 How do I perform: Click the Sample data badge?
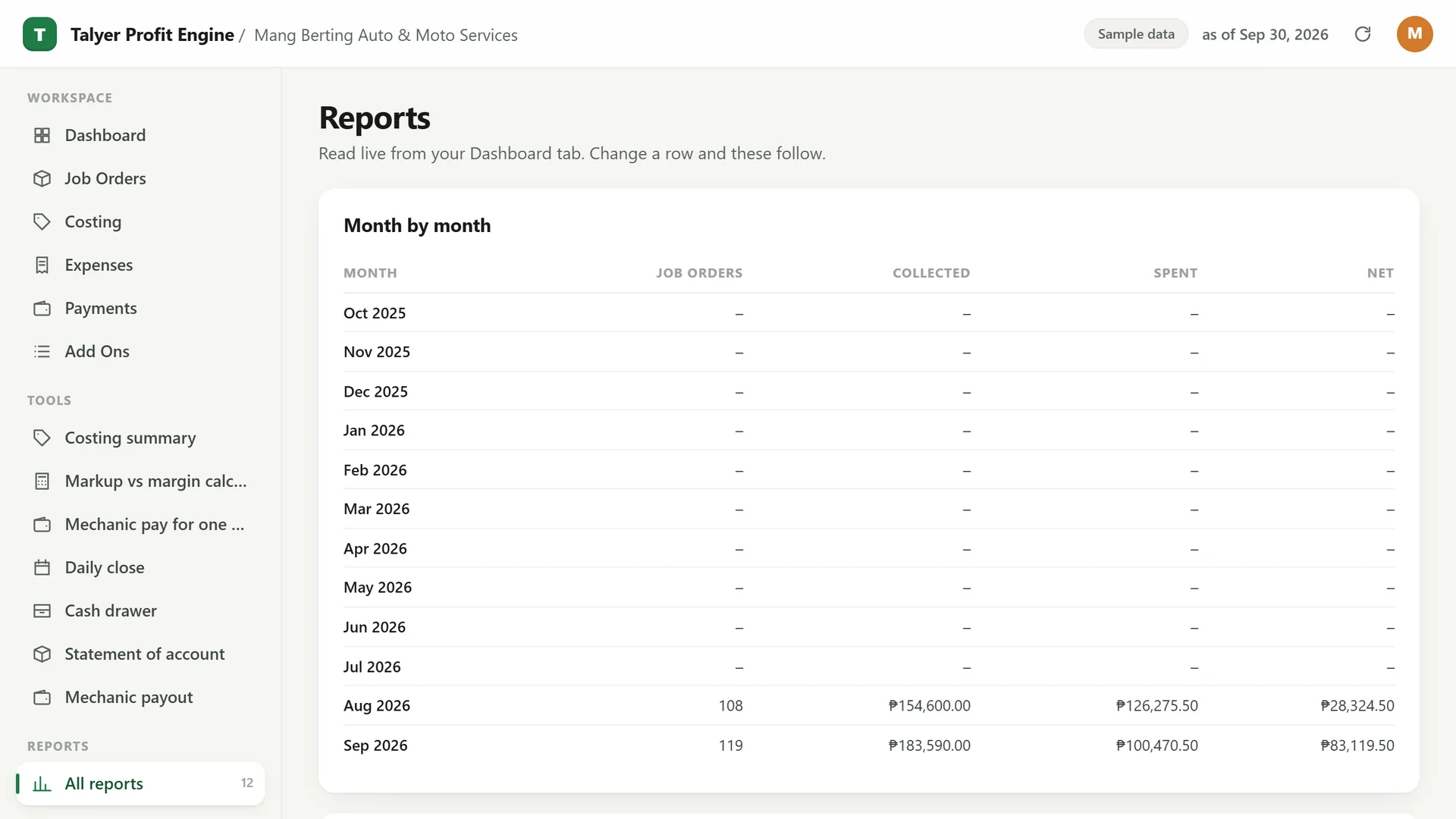(1136, 34)
